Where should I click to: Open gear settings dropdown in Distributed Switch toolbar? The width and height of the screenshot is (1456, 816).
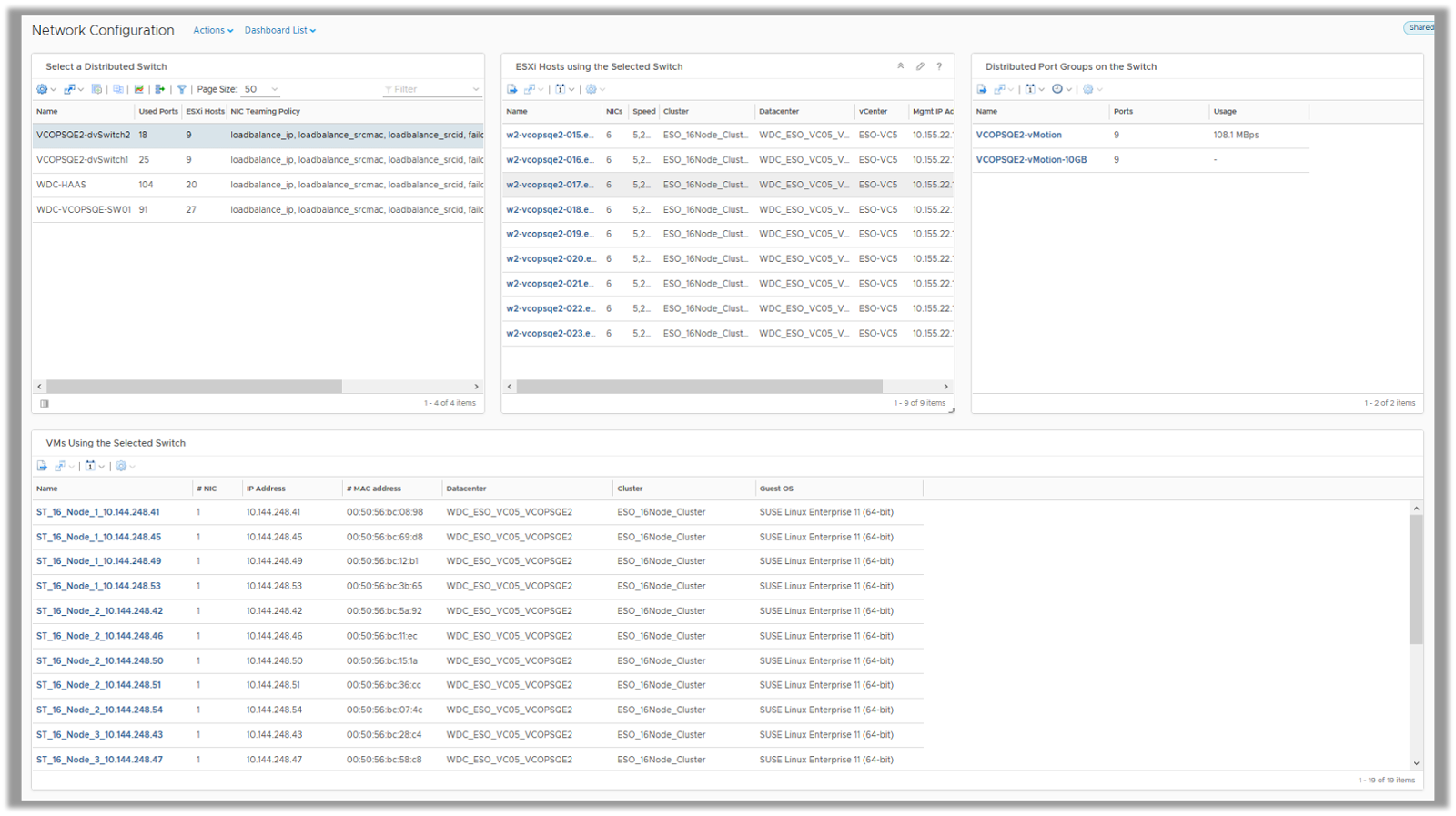tap(45, 89)
